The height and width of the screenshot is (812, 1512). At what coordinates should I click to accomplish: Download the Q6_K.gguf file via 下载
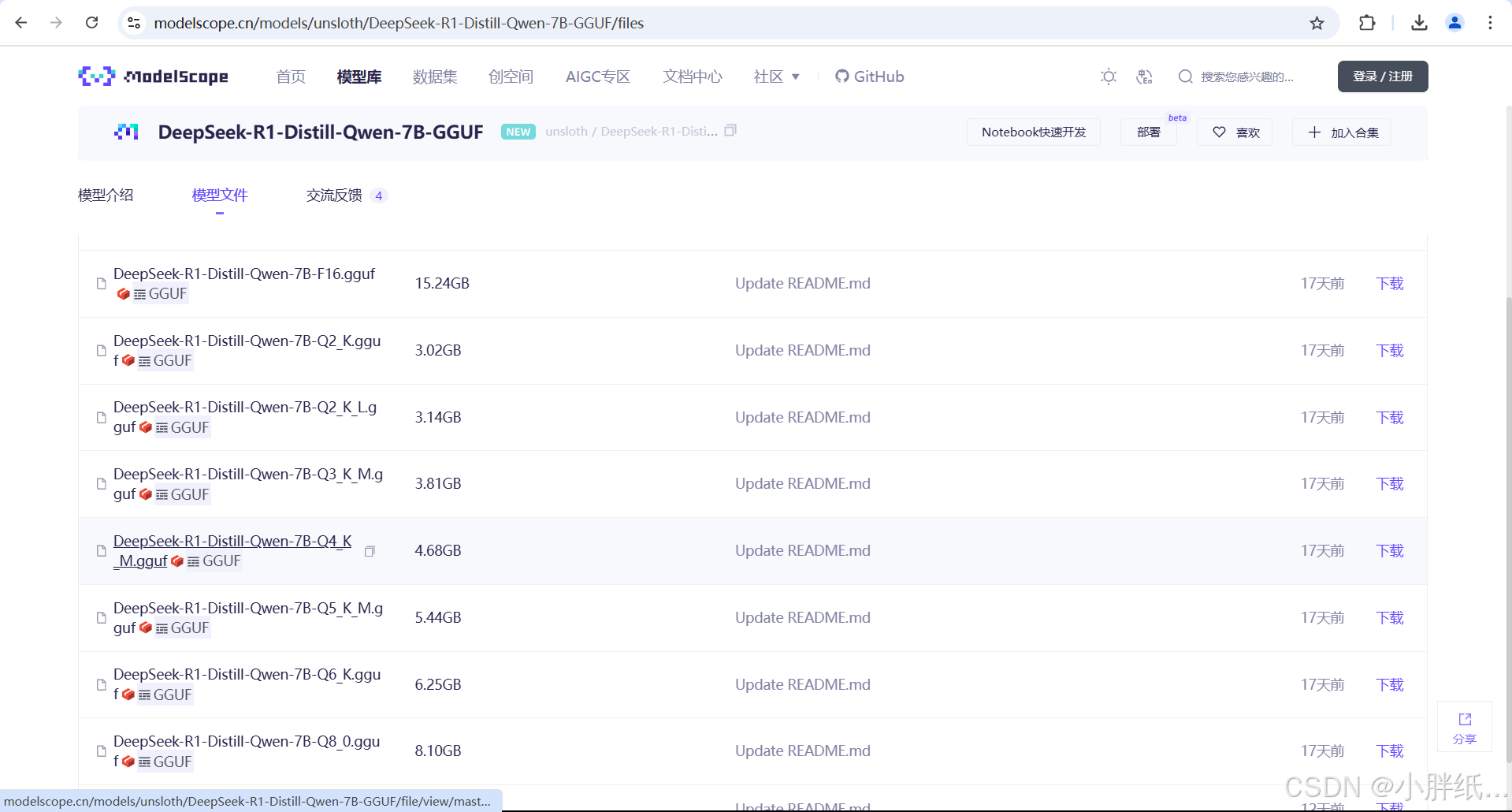coord(1390,684)
